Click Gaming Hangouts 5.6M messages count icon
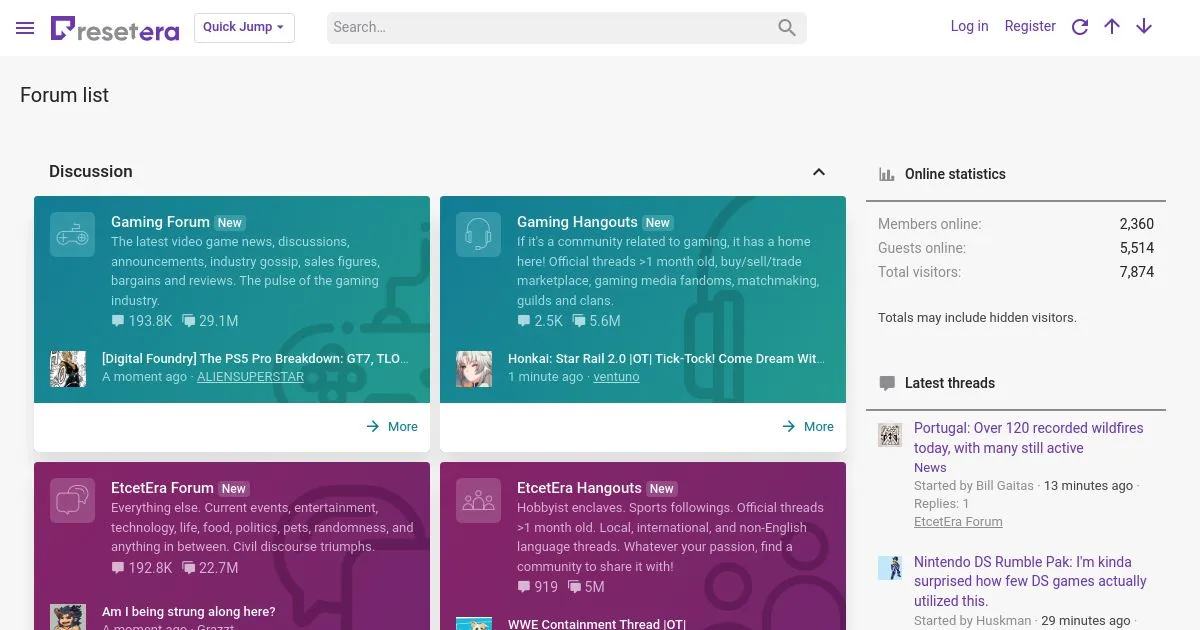The width and height of the screenshot is (1200, 630). pos(579,321)
